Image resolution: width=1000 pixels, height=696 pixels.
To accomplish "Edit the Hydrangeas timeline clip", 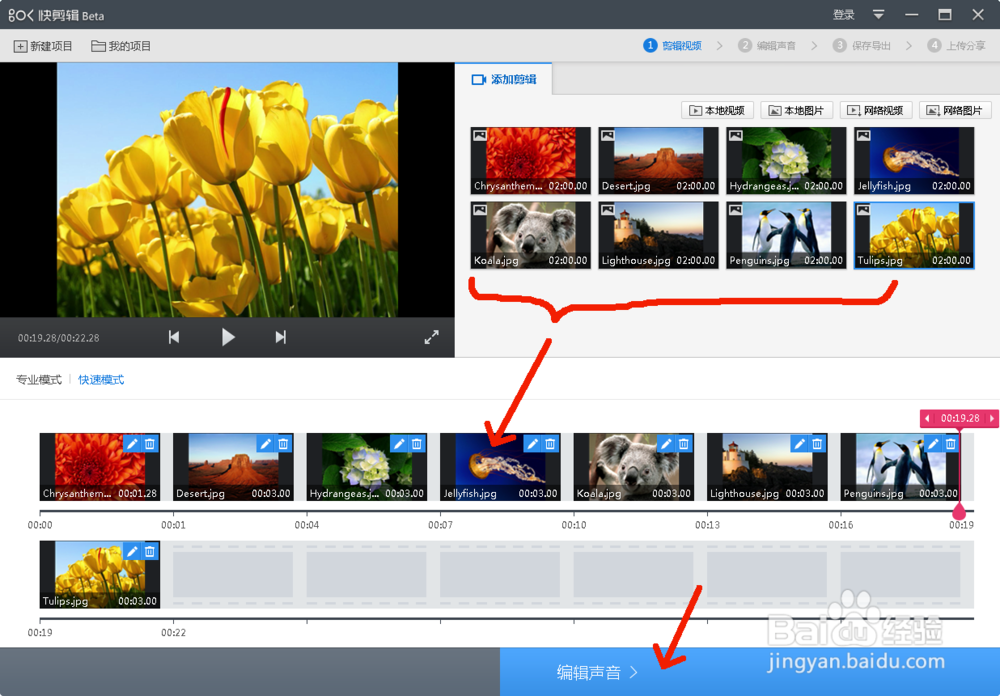I will coord(399,444).
